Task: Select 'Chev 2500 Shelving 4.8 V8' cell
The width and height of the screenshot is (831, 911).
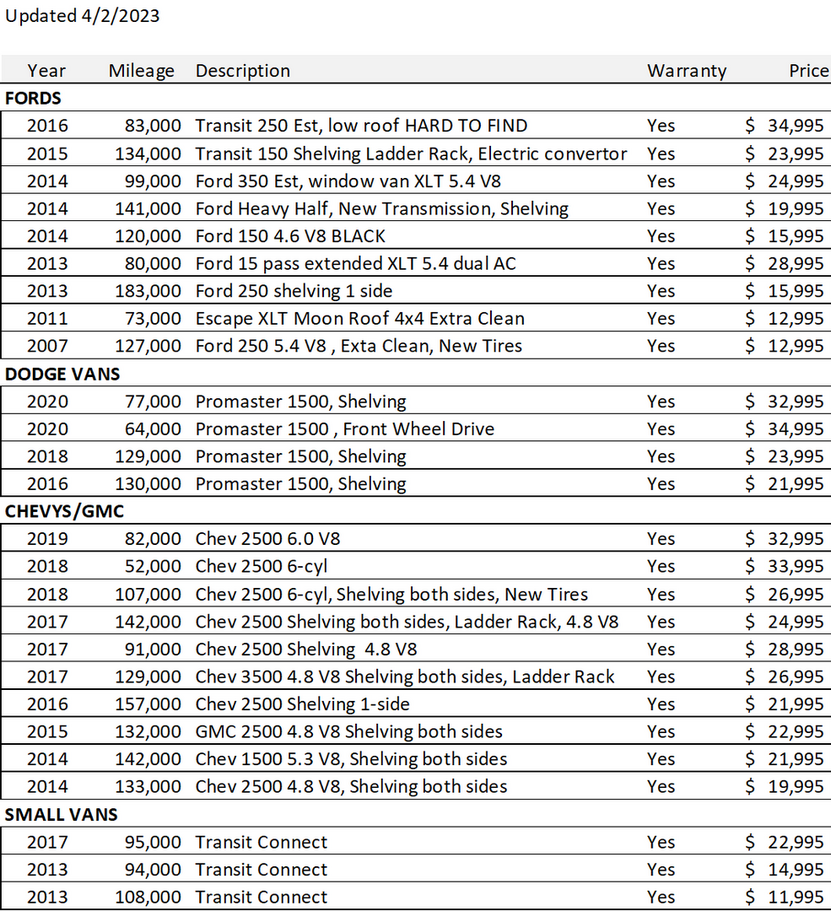Action: pos(306,649)
